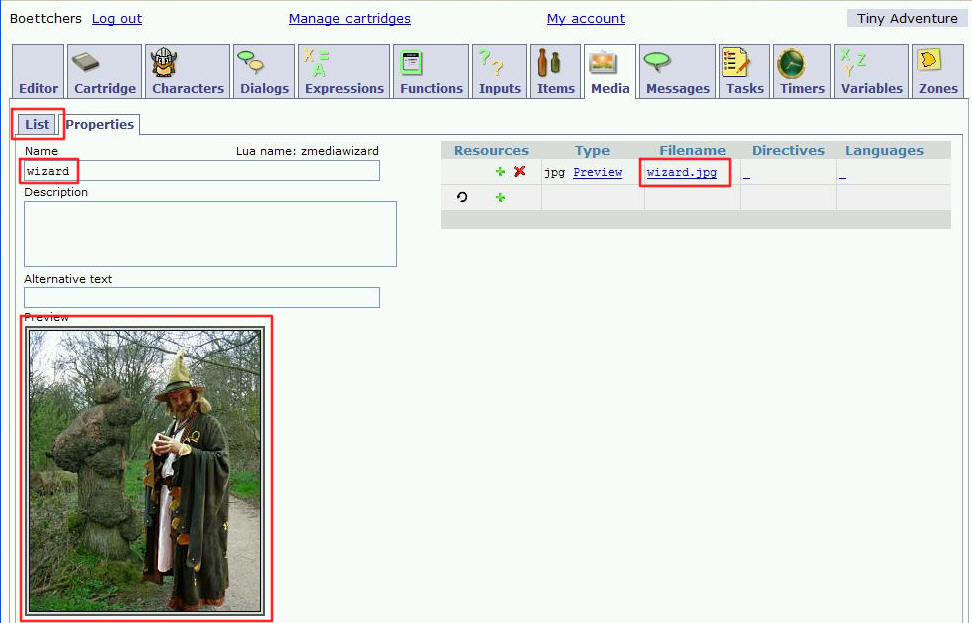Open the Timers tab with clock icon

pos(802,72)
